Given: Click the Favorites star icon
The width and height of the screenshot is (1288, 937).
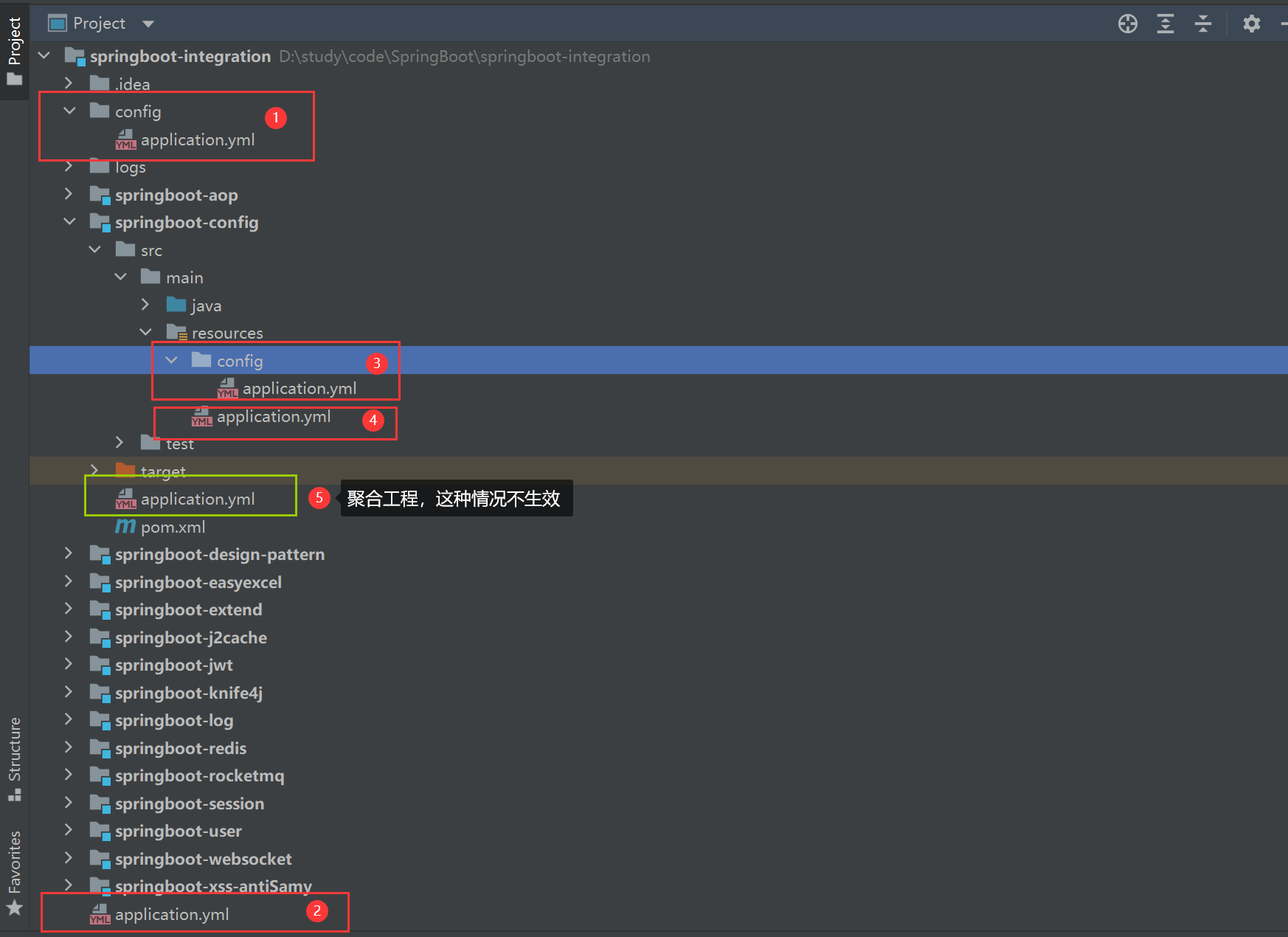Looking at the screenshot, I should pyautogui.click(x=14, y=907).
